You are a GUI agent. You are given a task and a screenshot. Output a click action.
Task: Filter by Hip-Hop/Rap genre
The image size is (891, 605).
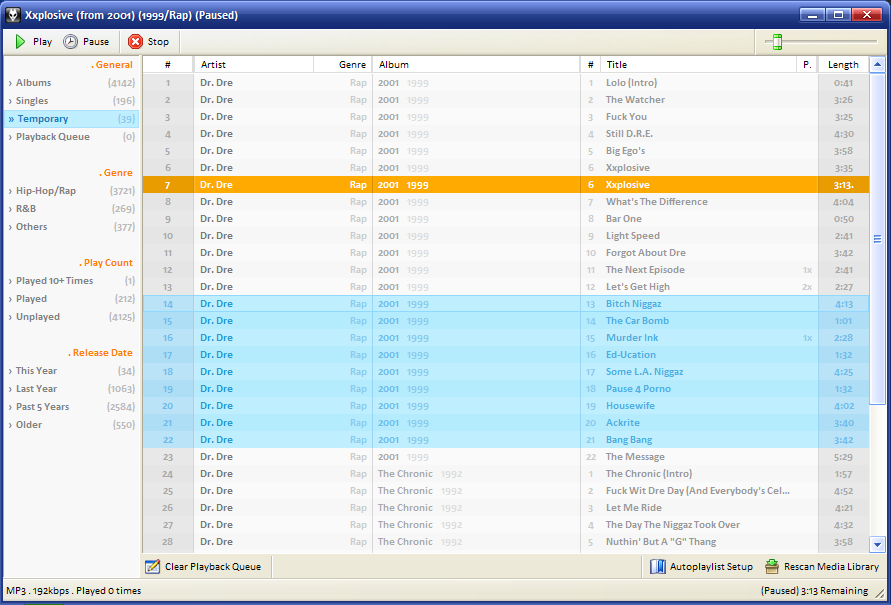[x=72, y=191]
